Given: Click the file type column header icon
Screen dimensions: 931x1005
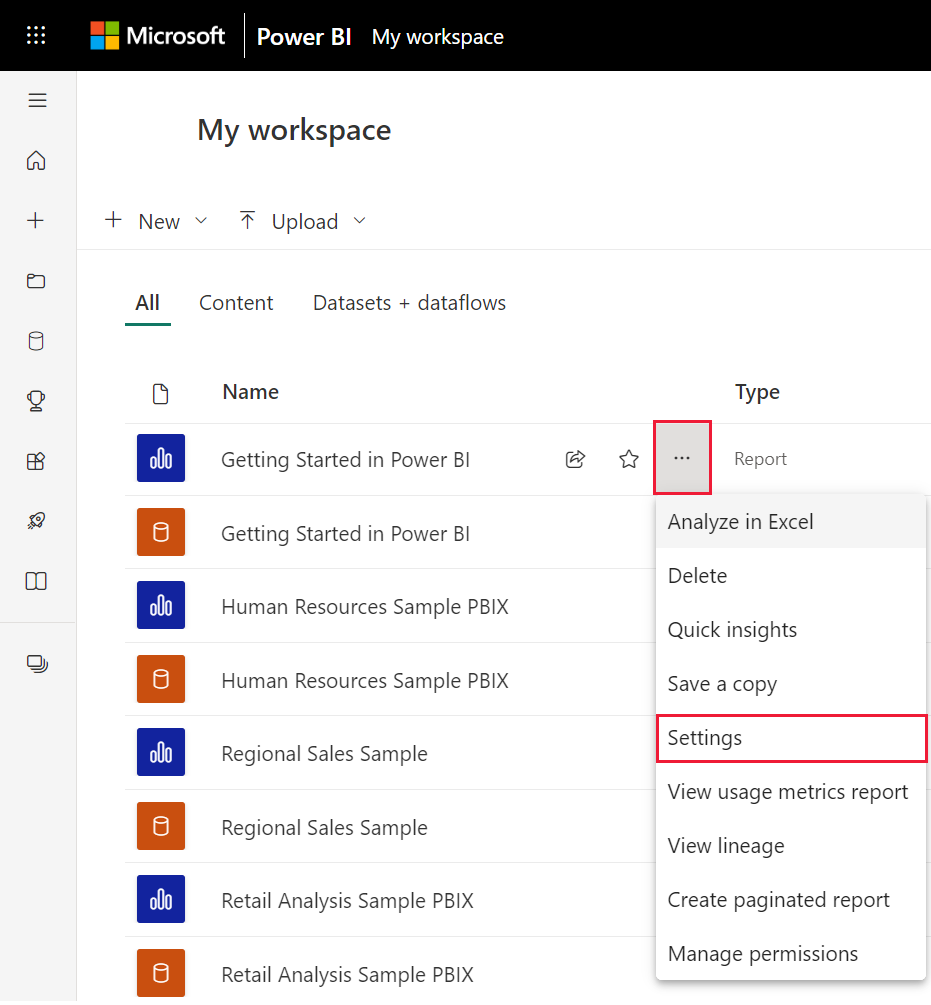Looking at the screenshot, I should coord(161,394).
